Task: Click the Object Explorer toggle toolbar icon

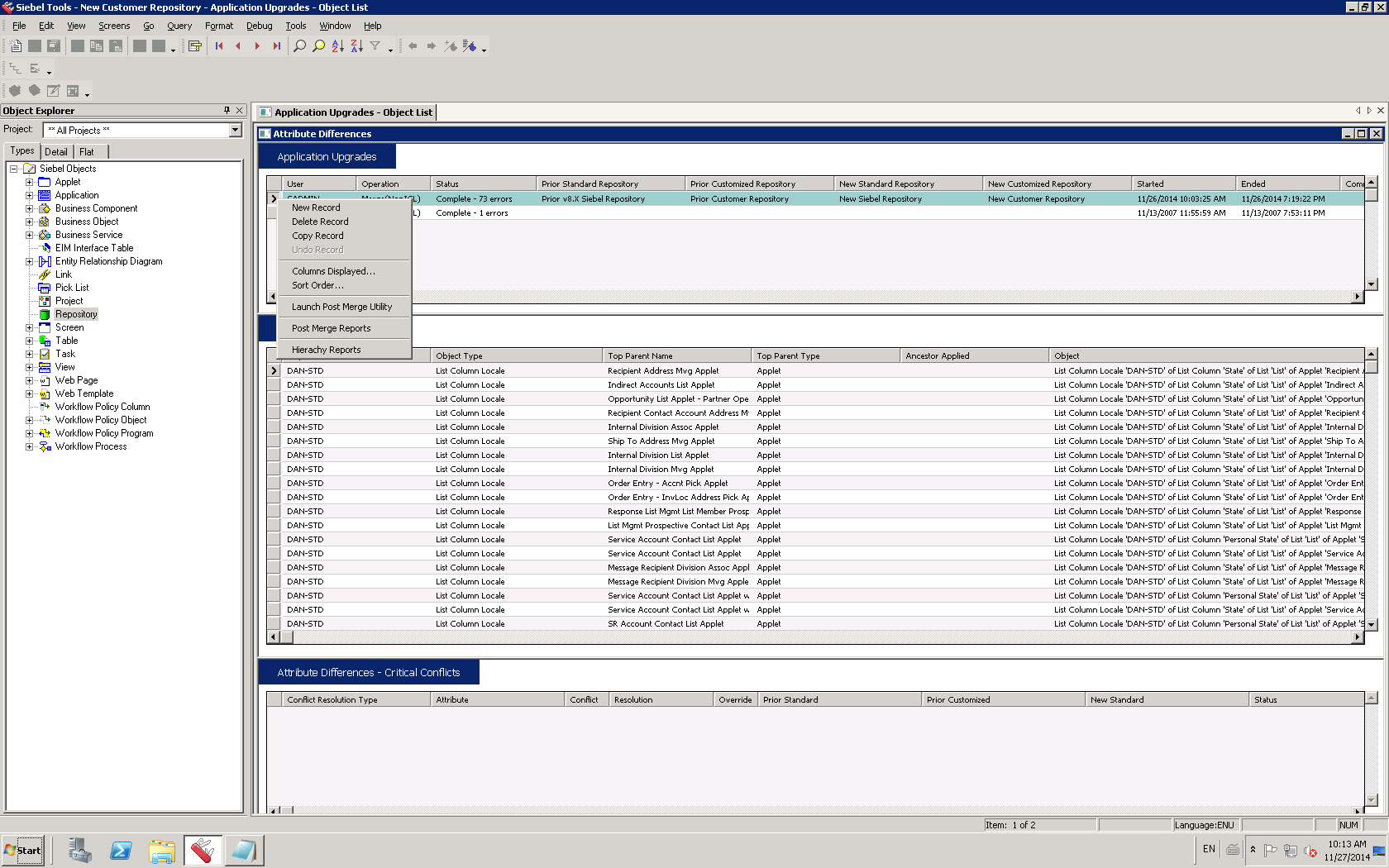Action: [x=194, y=46]
